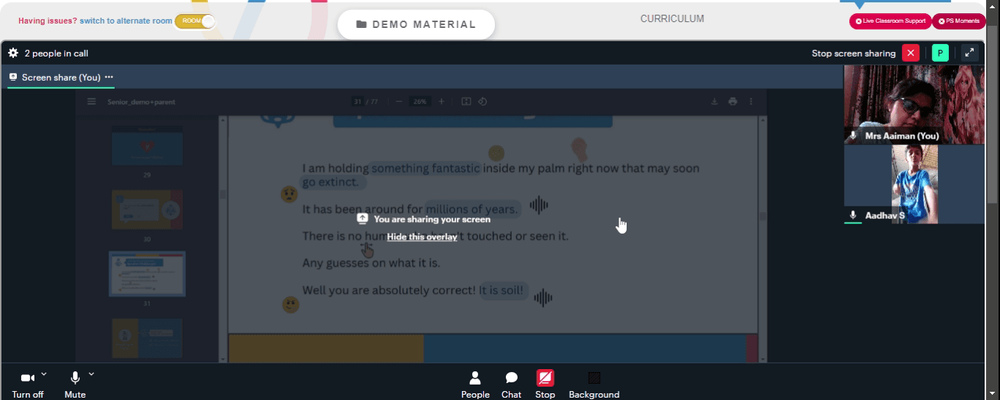Image resolution: width=1000 pixels, height=400 pixels.
Task: Open call settings gear icon
Action: (x=13, y=54)
